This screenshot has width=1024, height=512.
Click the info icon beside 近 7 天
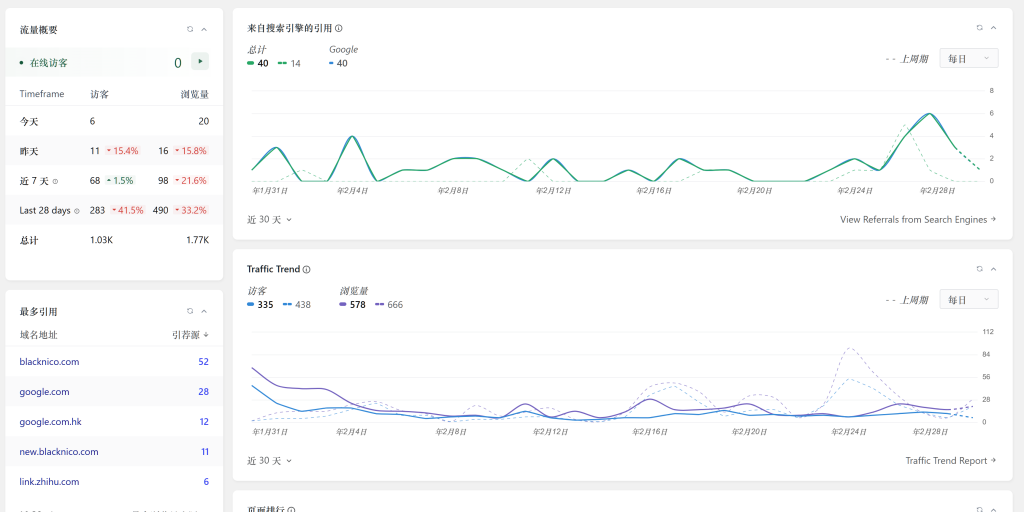55,181
